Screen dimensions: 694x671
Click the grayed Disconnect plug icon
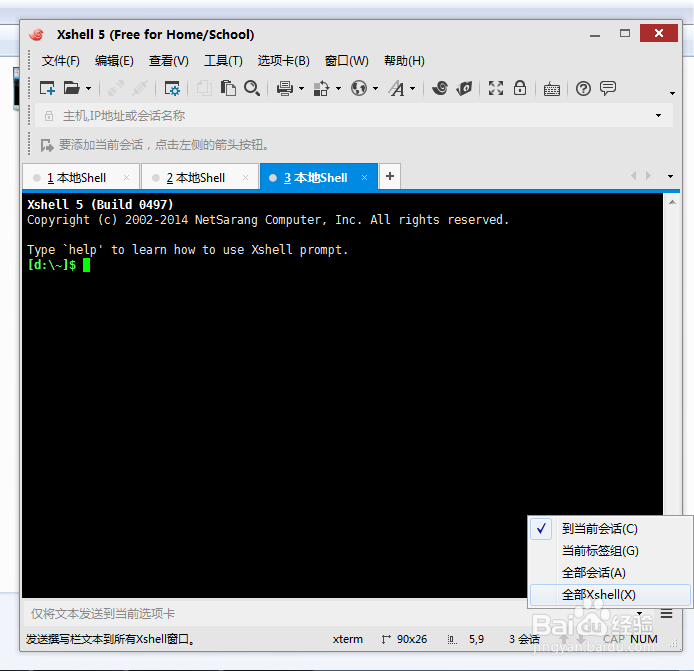click(x=140, y=88)
